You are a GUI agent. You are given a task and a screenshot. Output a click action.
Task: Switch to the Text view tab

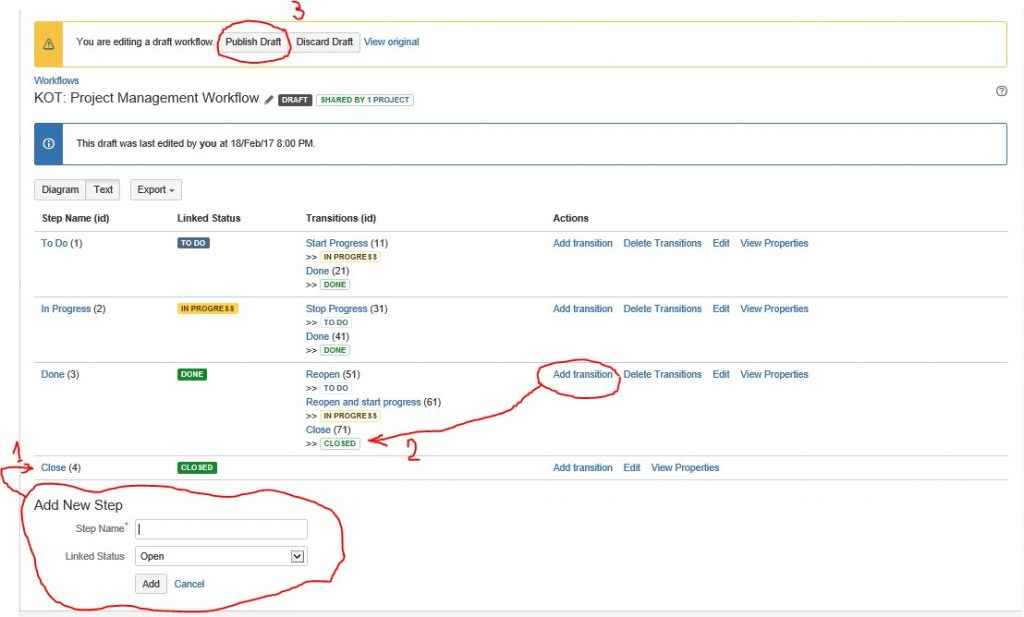(x=103, y=190)
